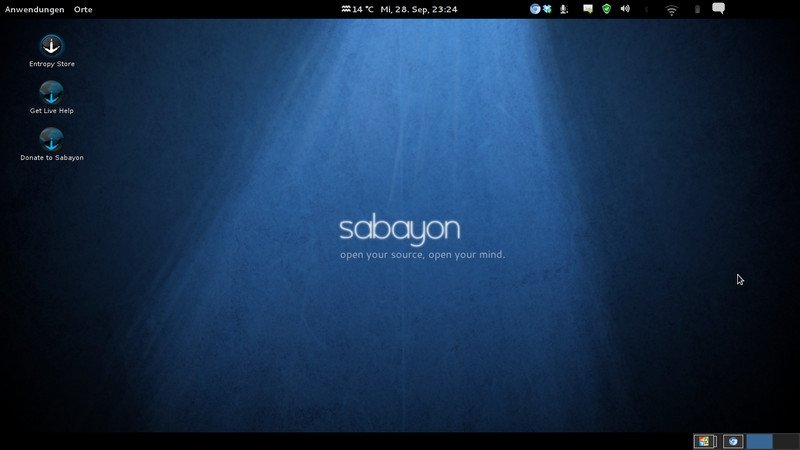Viewport: 800px width, 450px height.
Task: Switch to the gray second workspace
Action: [x=786, y=441]
